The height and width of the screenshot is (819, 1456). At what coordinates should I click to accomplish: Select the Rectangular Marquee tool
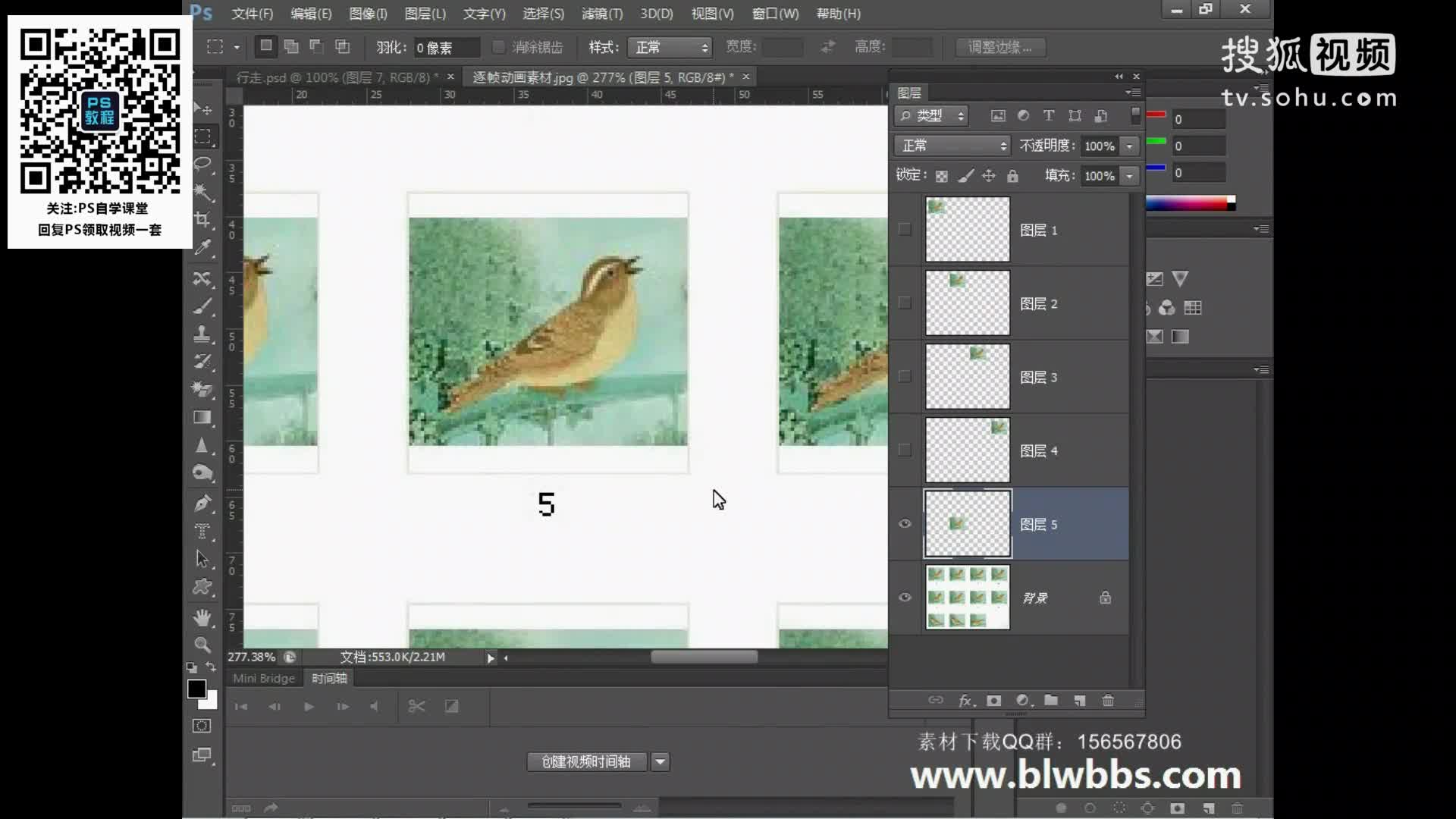pos(202,136)
